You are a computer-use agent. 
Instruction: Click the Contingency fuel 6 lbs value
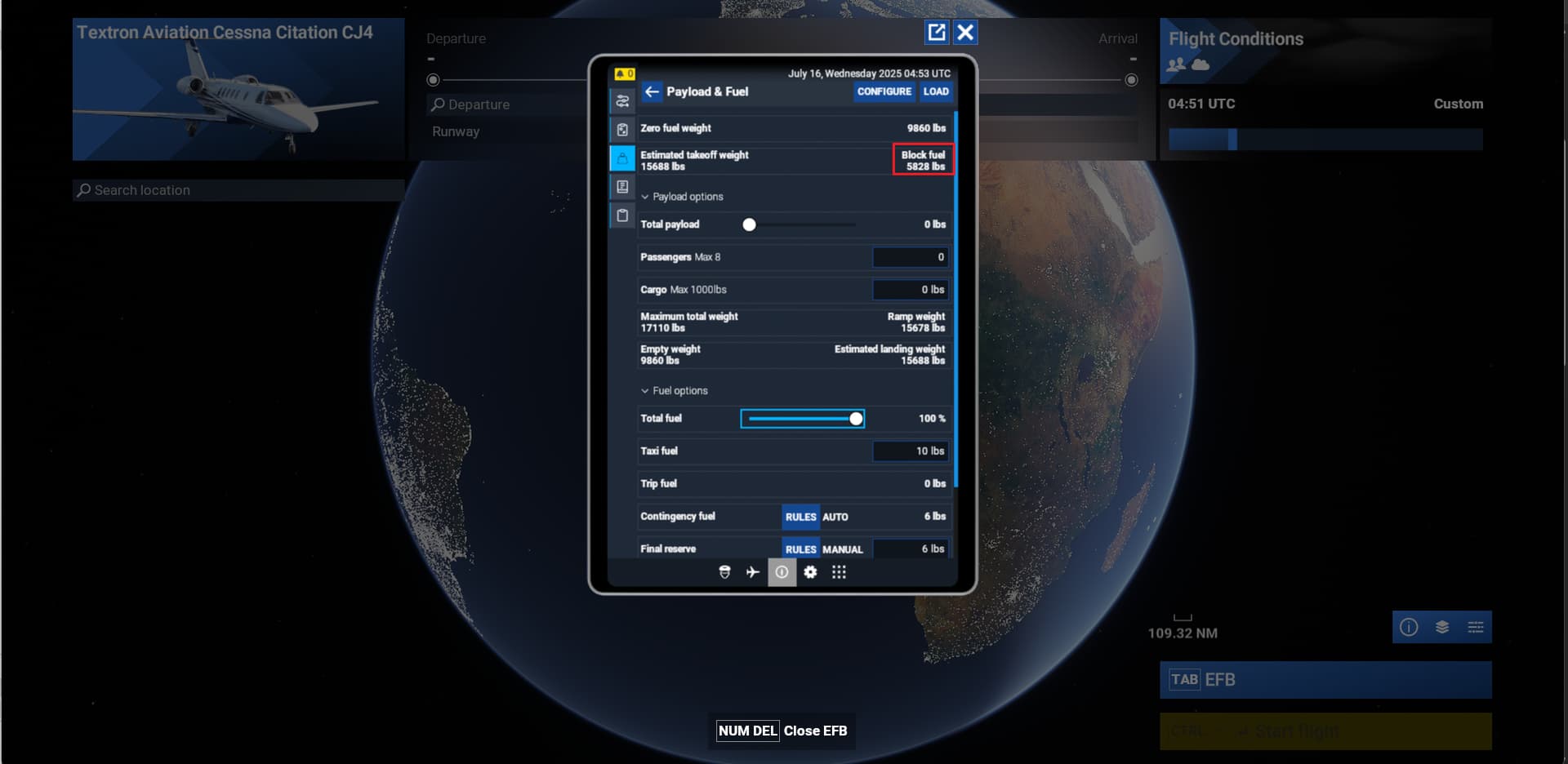(935, 517)
